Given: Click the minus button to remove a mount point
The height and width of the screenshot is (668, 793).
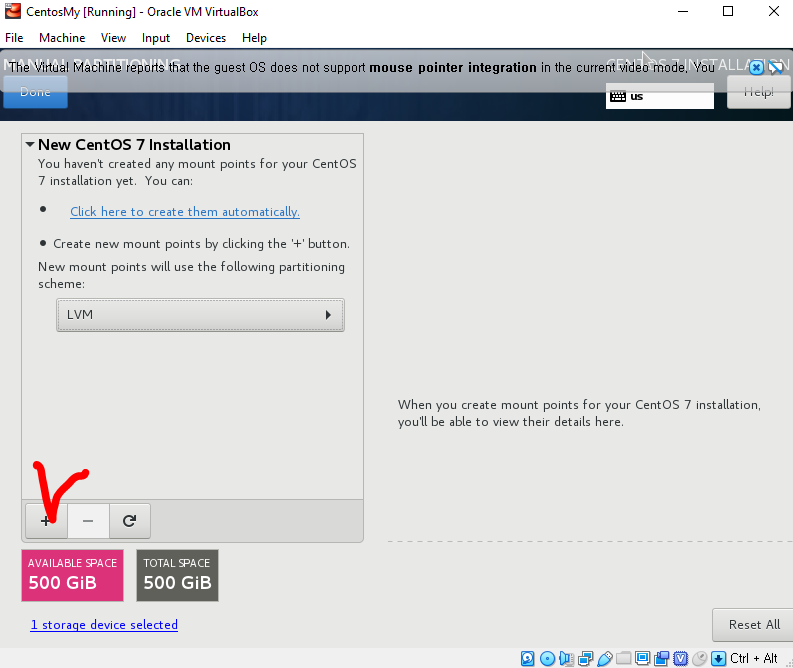Looking at the screenshot, I should tap(88, 521).
